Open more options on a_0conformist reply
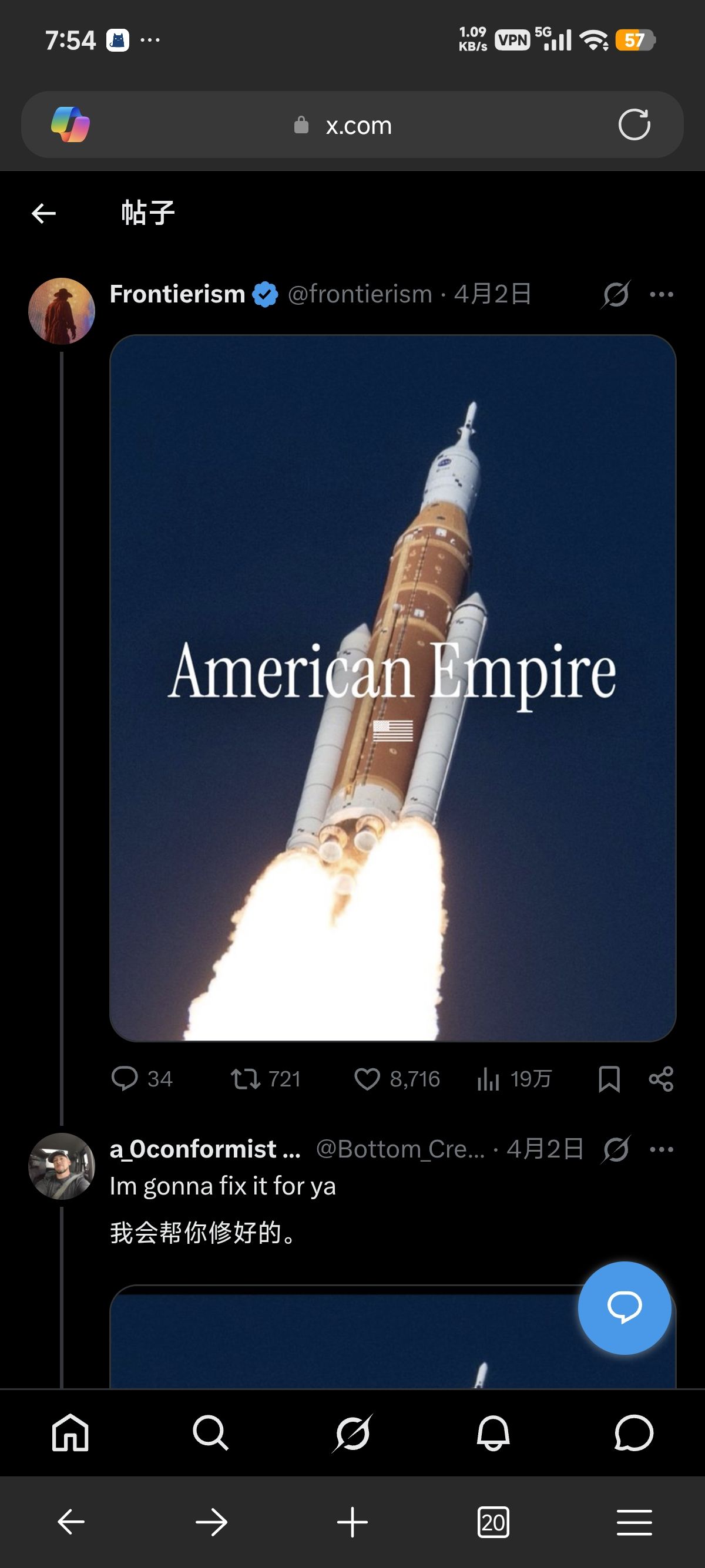The height and width of the screenshot is (1568, 705). tap(662, 1149)
